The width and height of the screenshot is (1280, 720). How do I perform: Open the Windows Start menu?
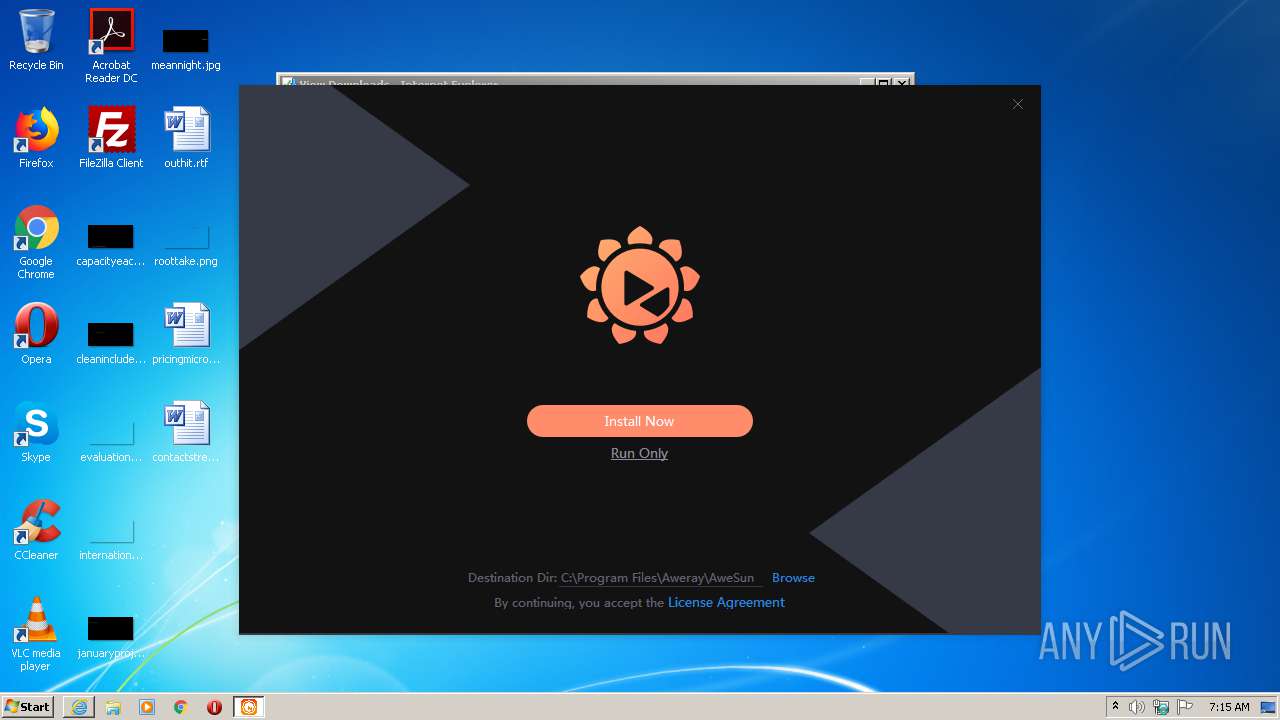click(28, 707)
